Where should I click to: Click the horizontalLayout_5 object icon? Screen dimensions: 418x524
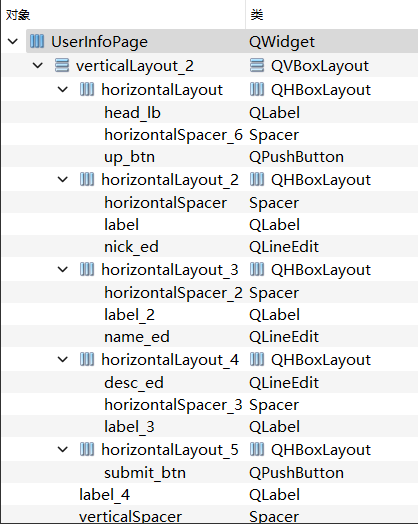(87, 449)
